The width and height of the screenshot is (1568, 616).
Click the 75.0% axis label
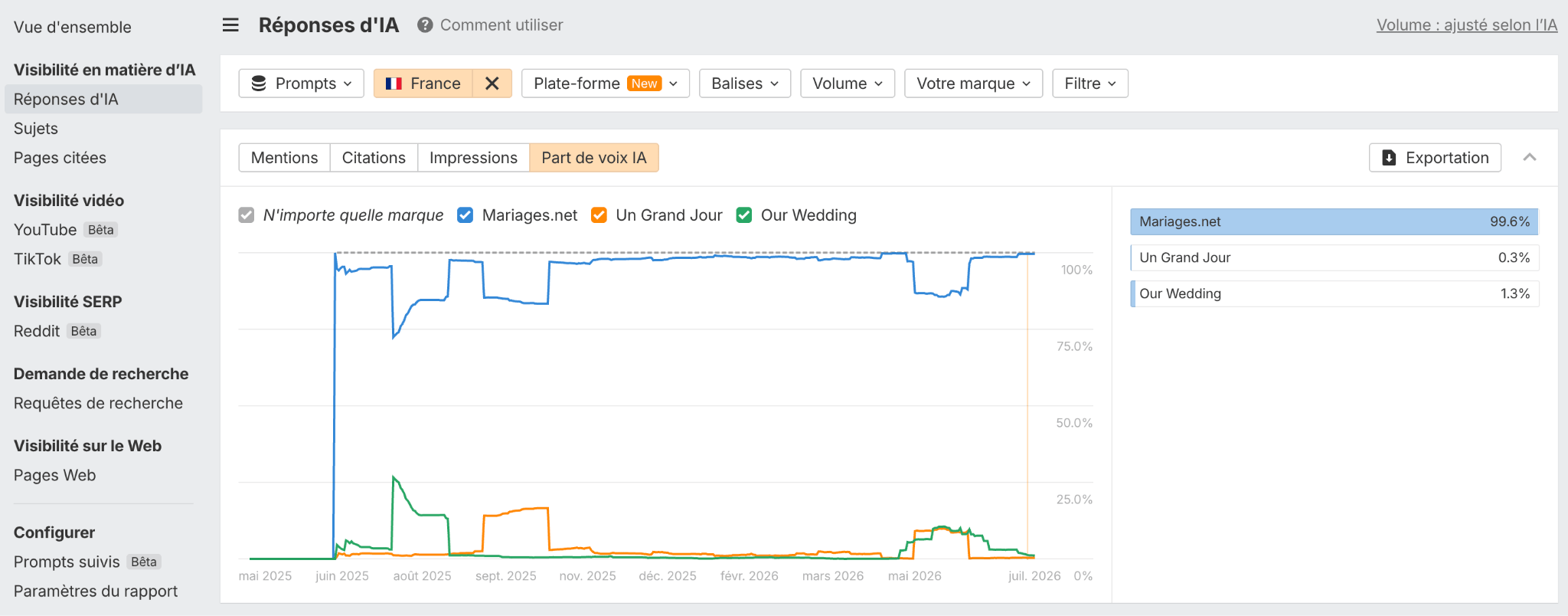point(1075,346)
